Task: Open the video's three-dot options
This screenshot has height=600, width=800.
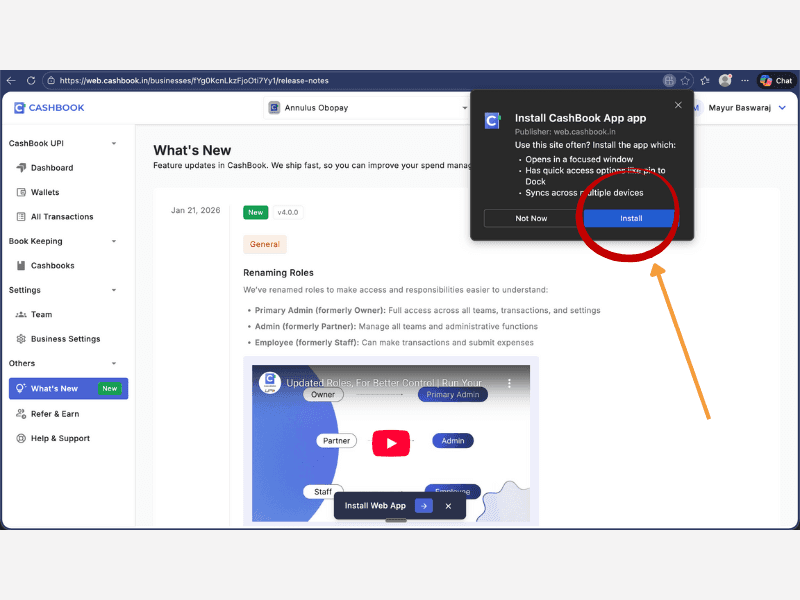Action: click(509, 383)
